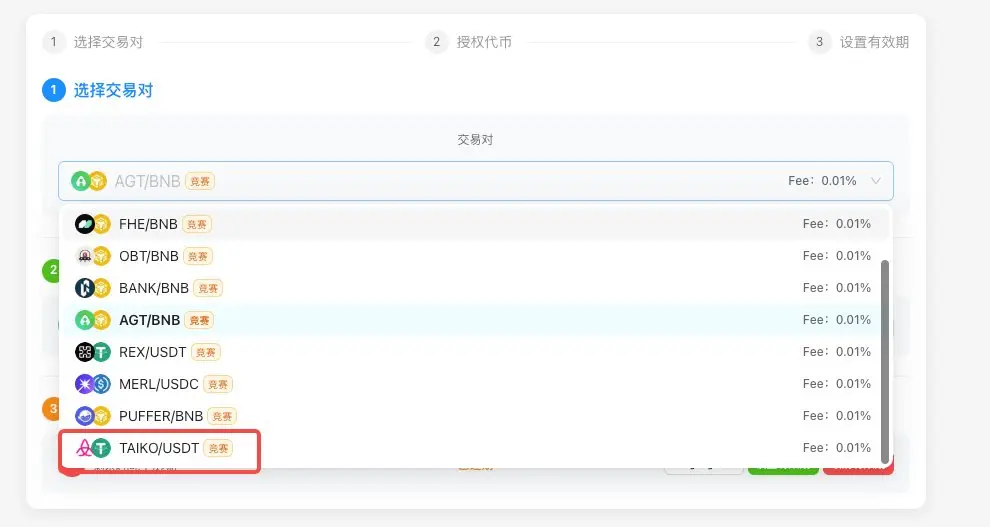
Task: Click Fee: 0.01% on the REX/USDT row
Action: tap(837, 352)
